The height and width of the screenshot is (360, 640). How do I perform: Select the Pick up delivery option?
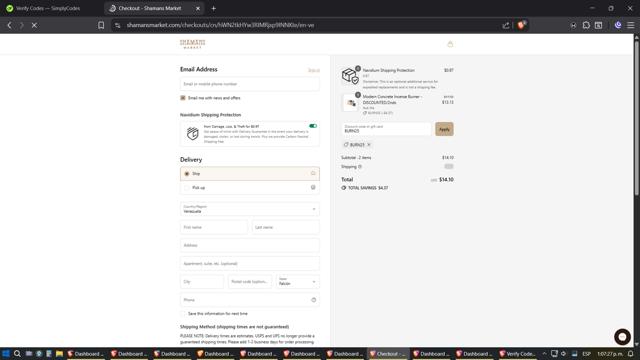point(250,187)
